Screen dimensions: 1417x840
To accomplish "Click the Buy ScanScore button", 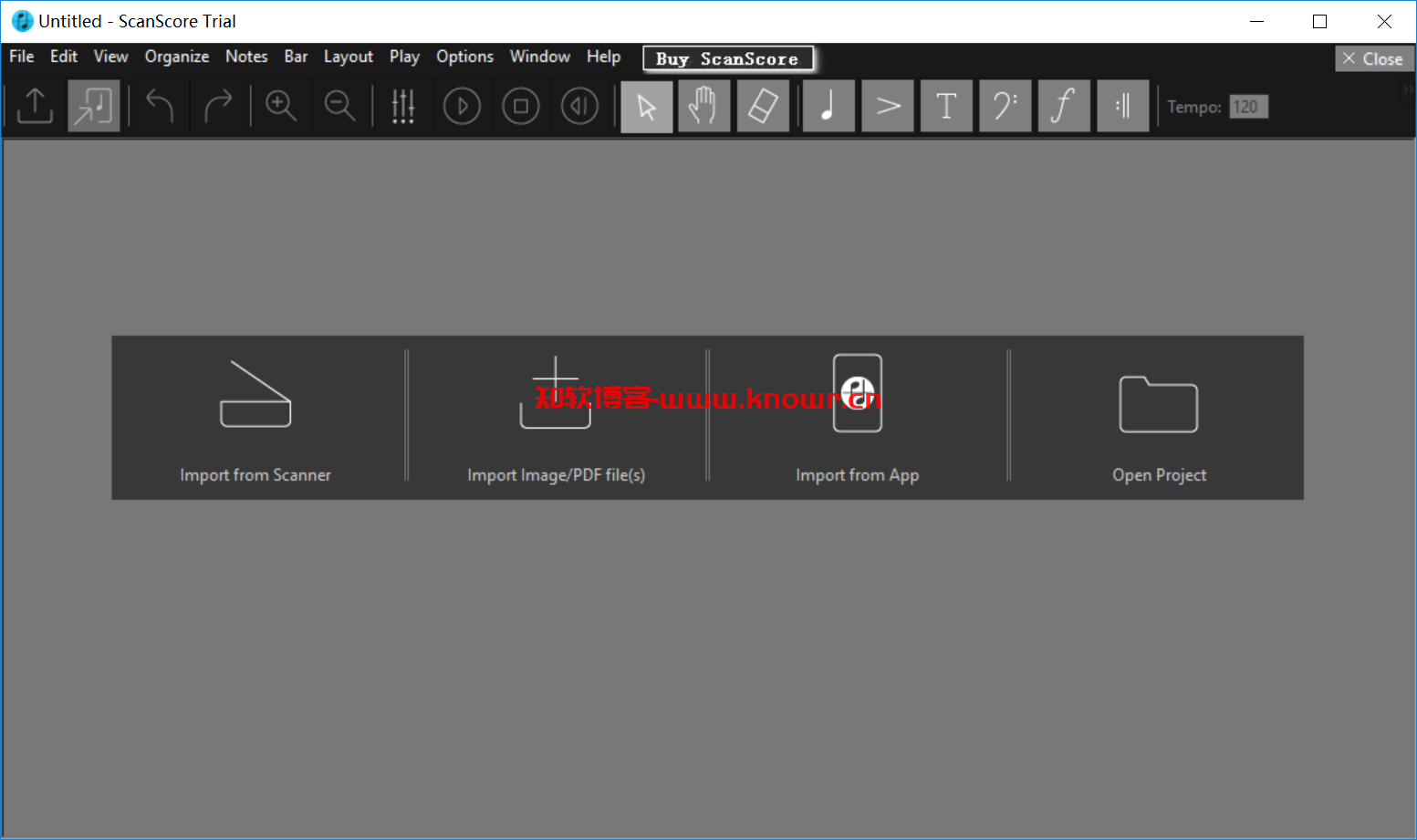I will coord(727,58).
